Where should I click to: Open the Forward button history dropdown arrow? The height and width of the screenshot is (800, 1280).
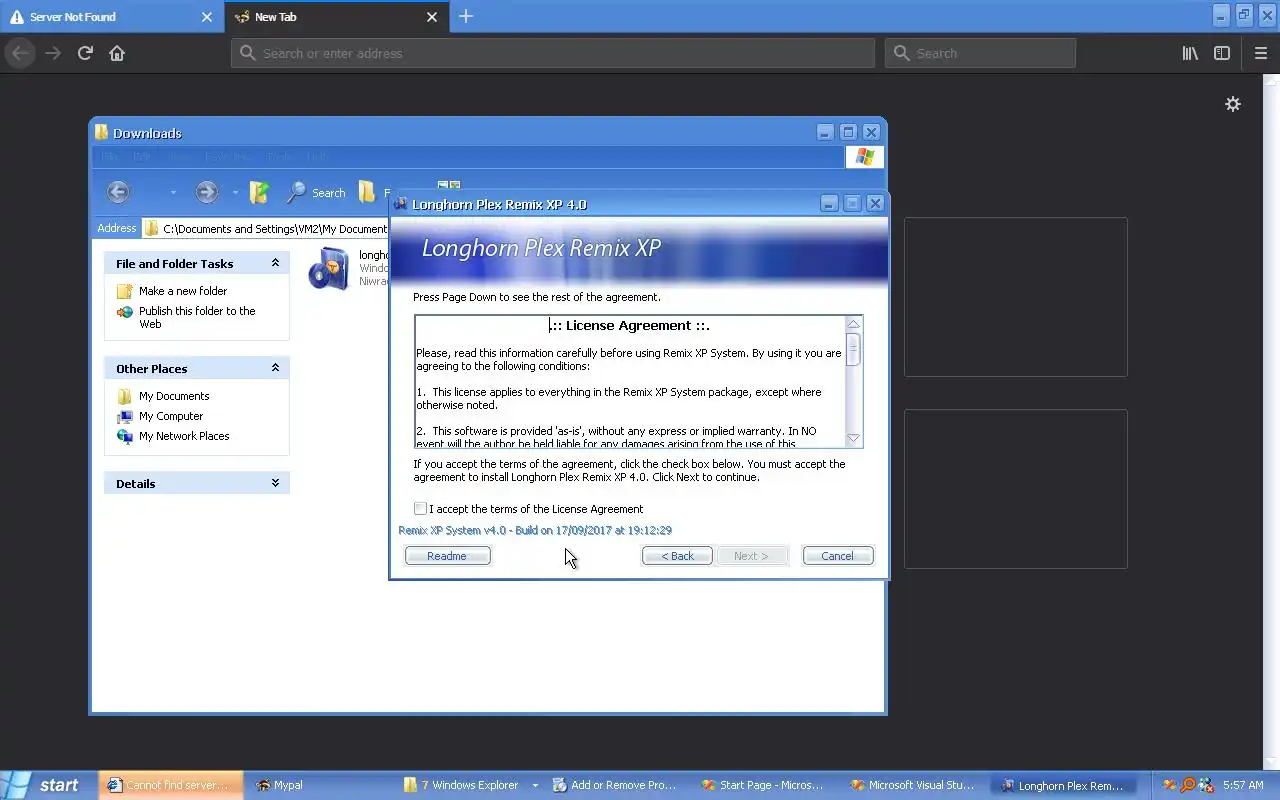(235, 193)
